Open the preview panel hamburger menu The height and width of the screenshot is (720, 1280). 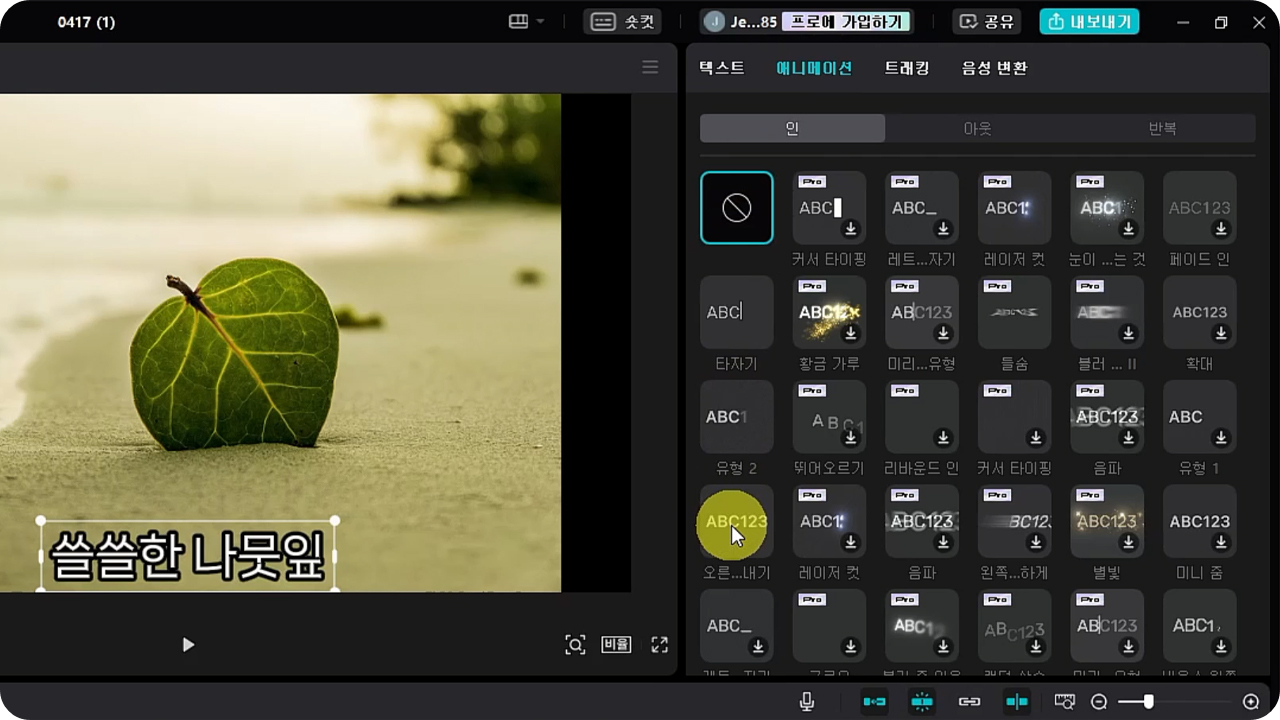(650, 67)
